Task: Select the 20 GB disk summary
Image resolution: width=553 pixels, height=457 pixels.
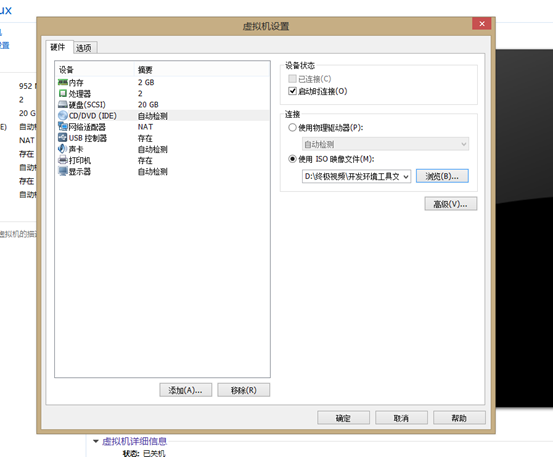Action: (x=148, y=104)
